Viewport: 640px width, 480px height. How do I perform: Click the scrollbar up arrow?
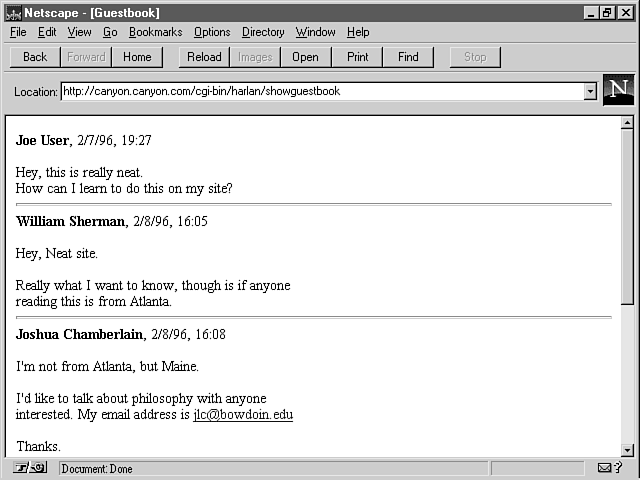click(x=627, y=124)
